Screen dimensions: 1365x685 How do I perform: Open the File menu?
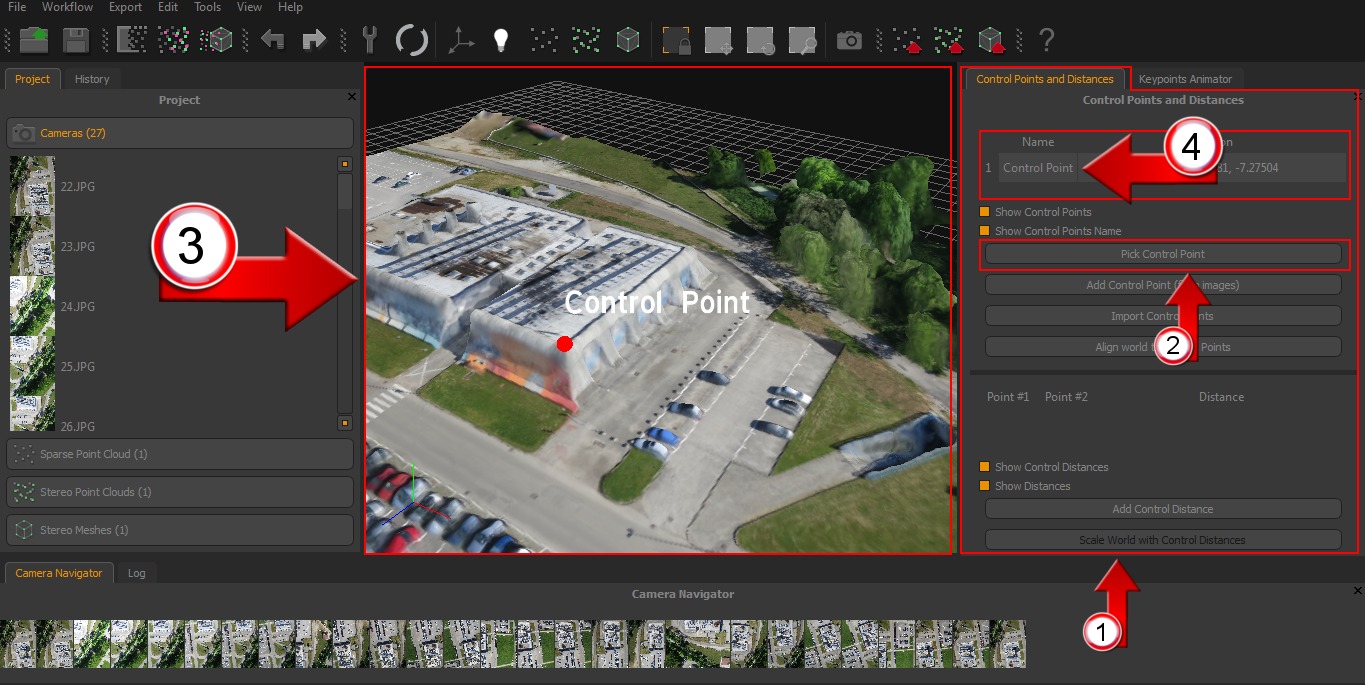coord(17,7)
